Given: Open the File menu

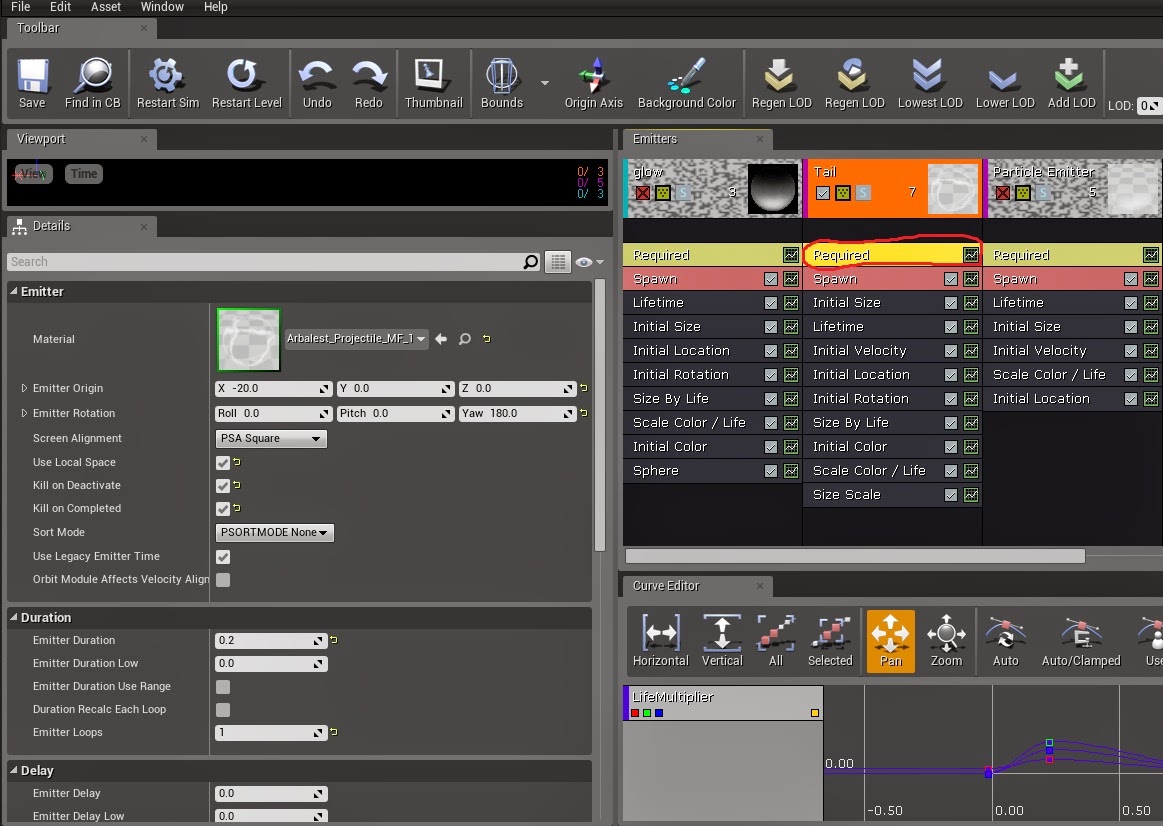Looking at the screenshot, I should pos(20,7).
